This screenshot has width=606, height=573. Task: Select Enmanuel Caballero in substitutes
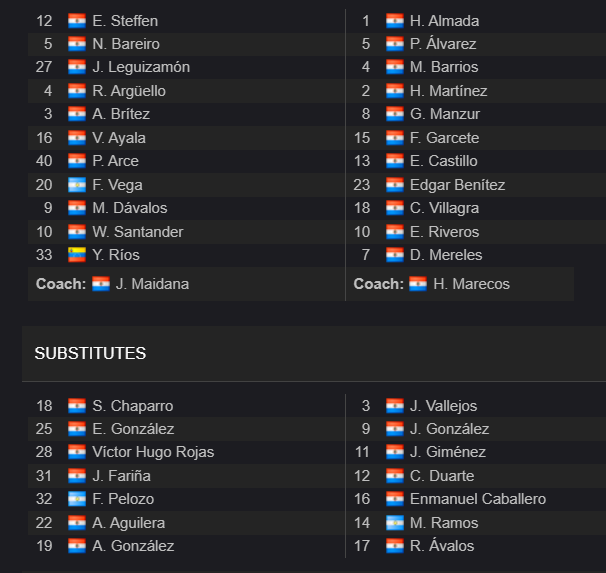click(x=478, y=499)
